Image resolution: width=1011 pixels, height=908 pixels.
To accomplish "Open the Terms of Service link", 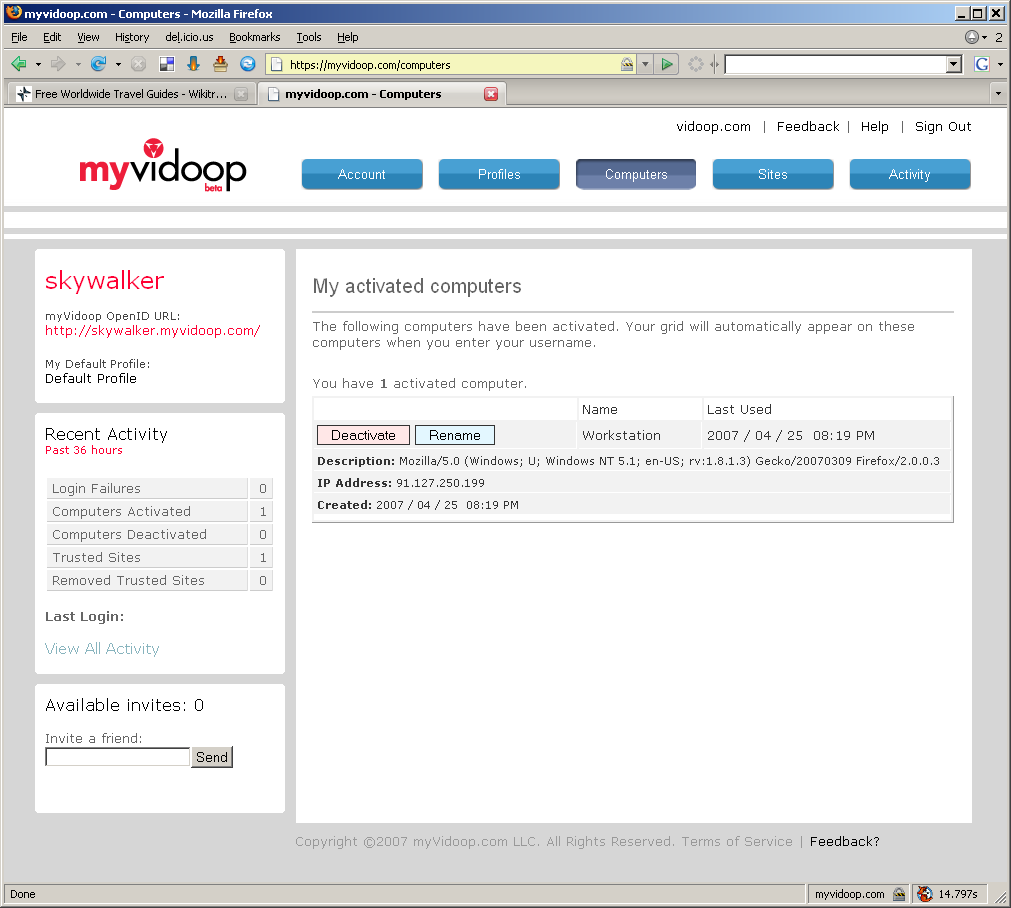I will (737, 842).
